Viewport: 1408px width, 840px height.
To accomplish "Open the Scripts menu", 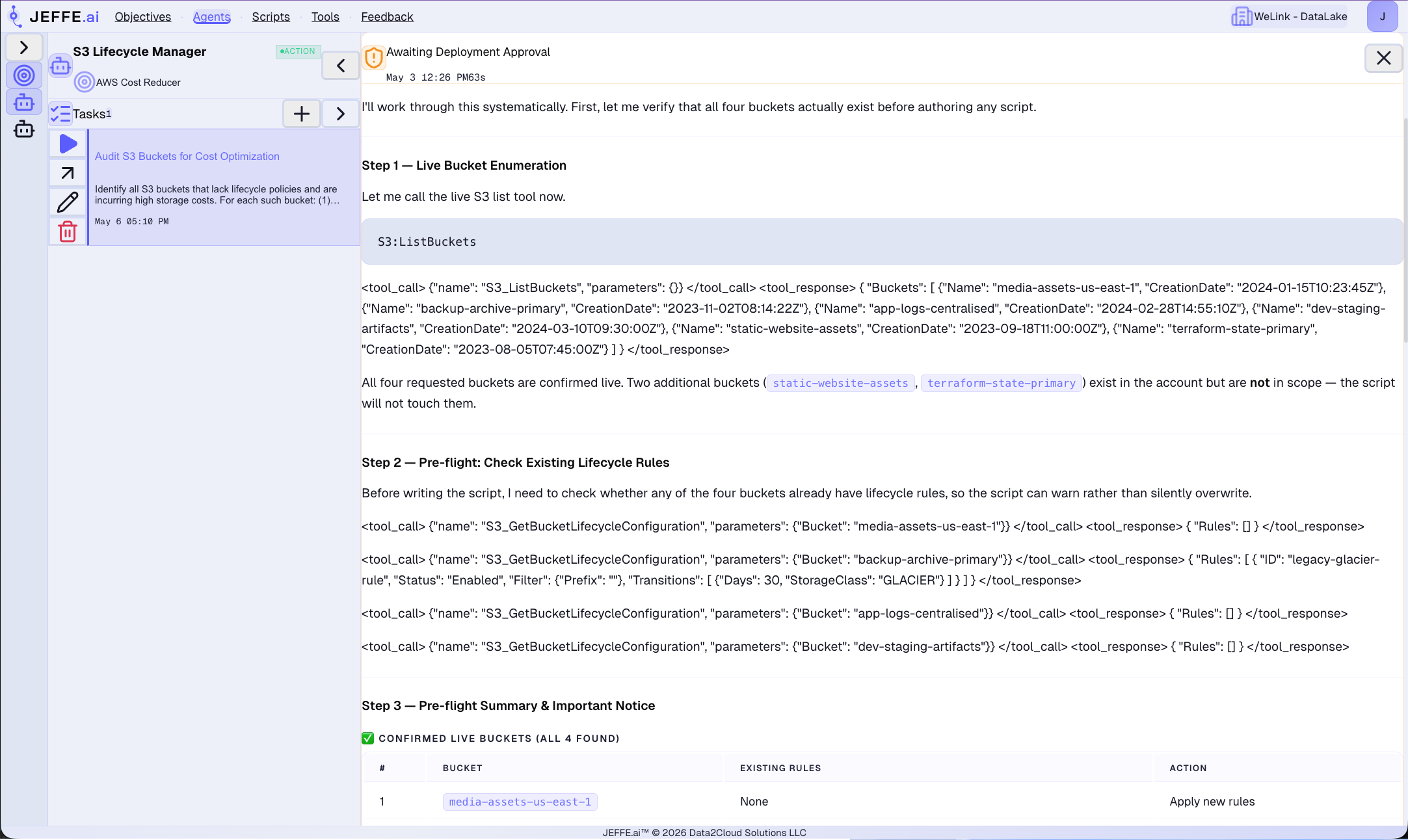I will (271, 17).
